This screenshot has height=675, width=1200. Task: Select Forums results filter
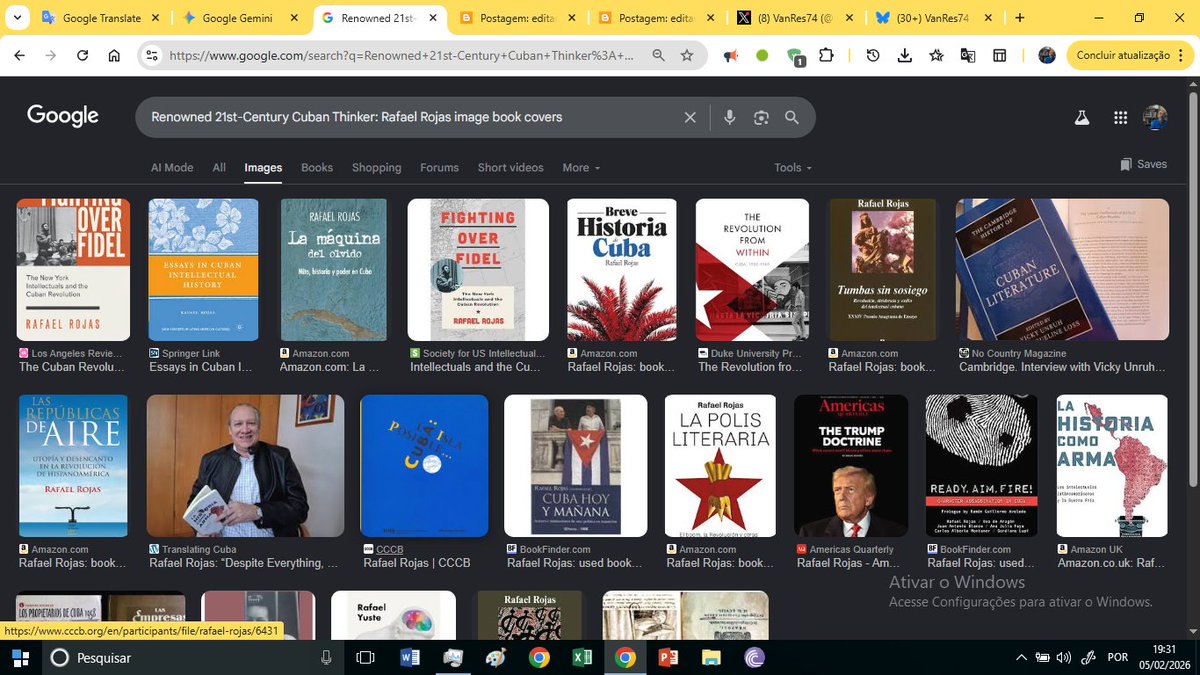point(439,168)
